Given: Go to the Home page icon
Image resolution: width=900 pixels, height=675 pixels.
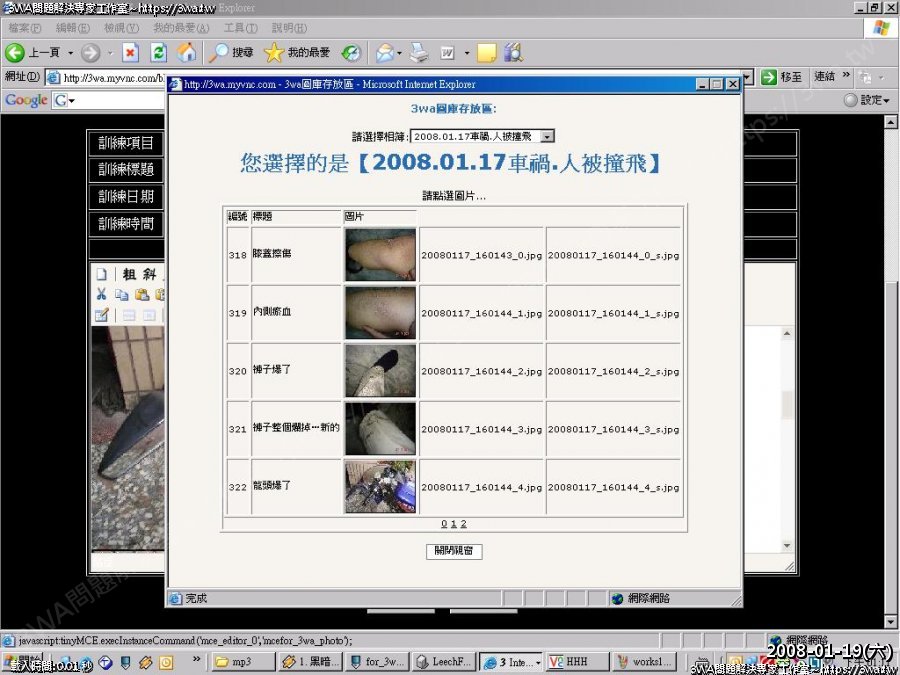Looking at the screenshot, I should coord(186,52).
